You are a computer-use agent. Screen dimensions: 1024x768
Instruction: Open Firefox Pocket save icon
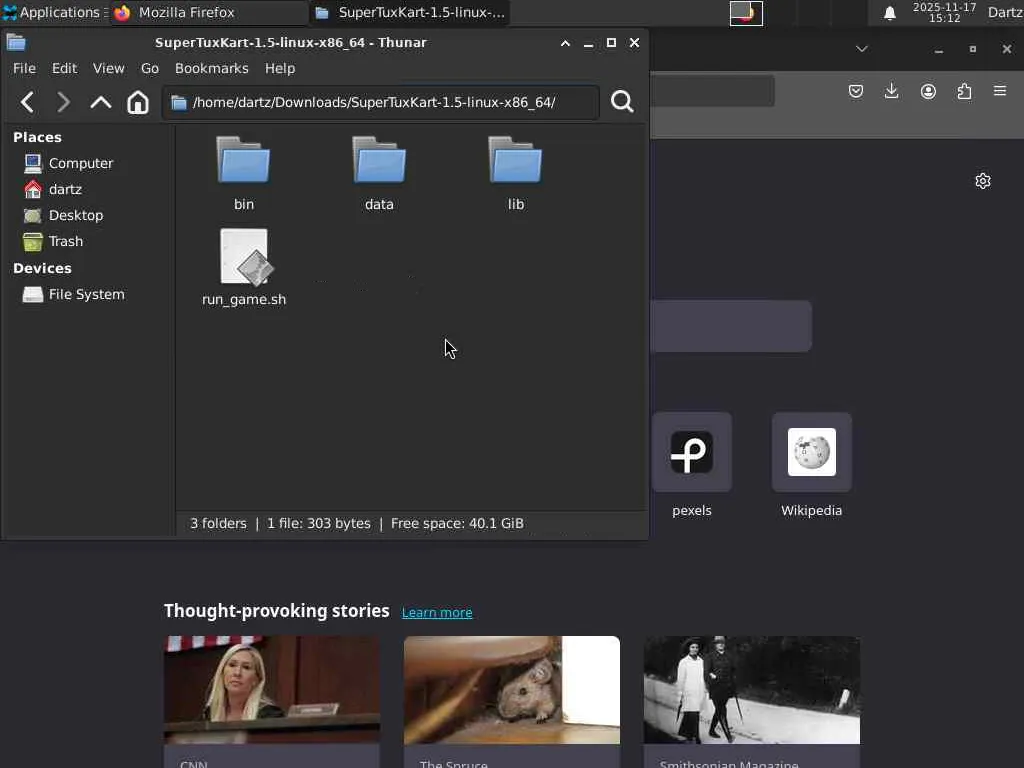pyautogui.click(x=856, y=91)
